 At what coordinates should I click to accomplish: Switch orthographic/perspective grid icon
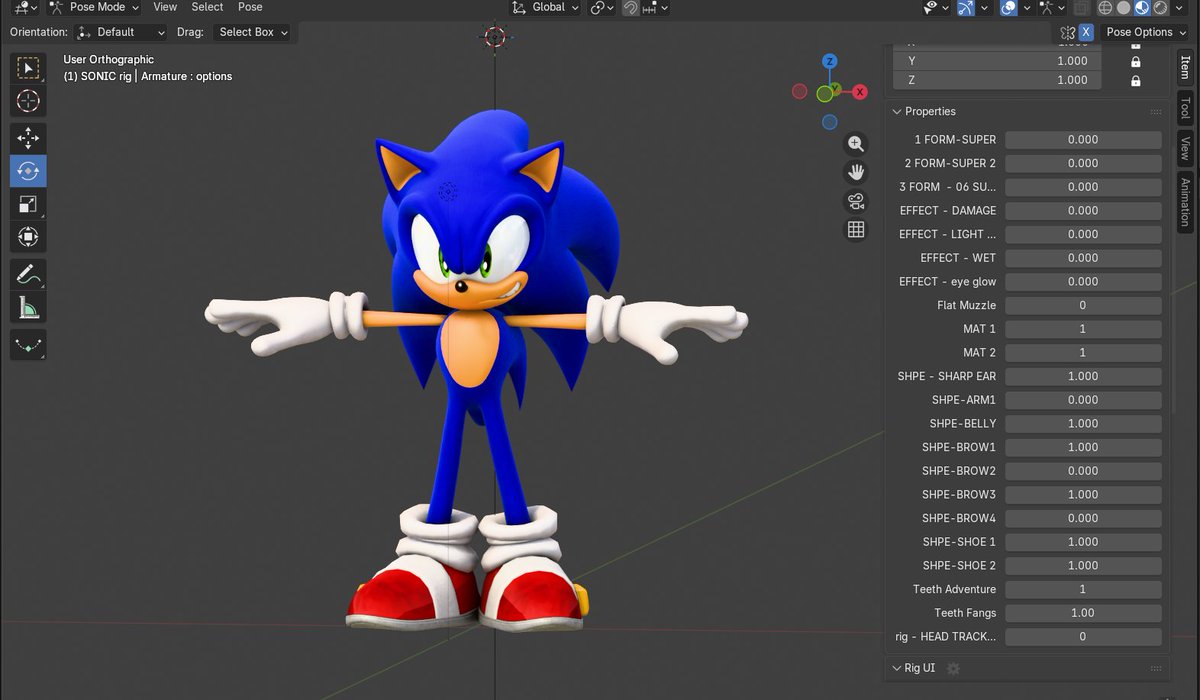point(856,230)
